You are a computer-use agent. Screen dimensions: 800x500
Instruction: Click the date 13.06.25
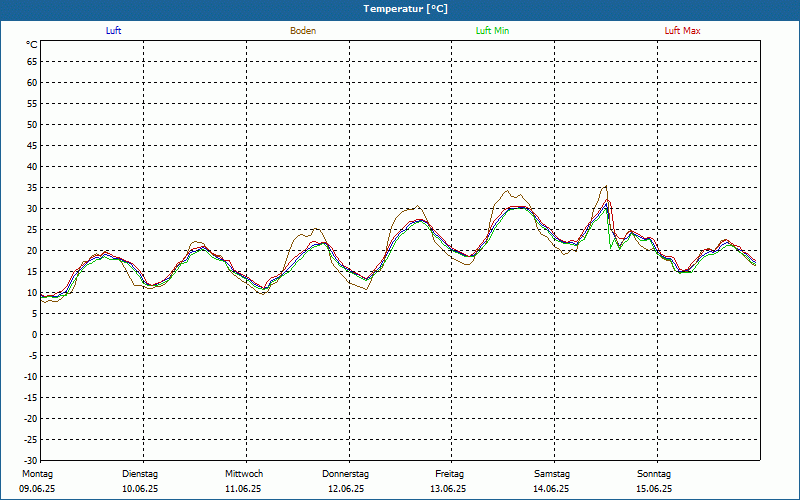click(x=448, y=489)
